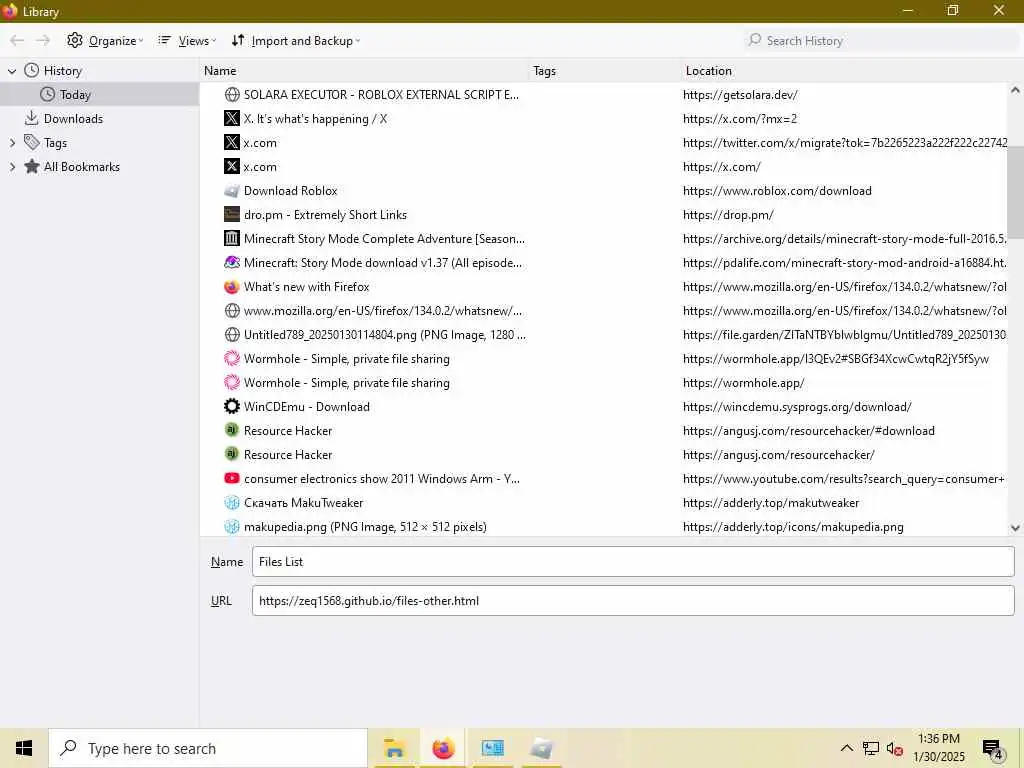Viewport: 1024px width, 768px height.
Task: Click the Downloads arrow icon in sidebar
Action: pyautogui.click(x=31, y=118)
